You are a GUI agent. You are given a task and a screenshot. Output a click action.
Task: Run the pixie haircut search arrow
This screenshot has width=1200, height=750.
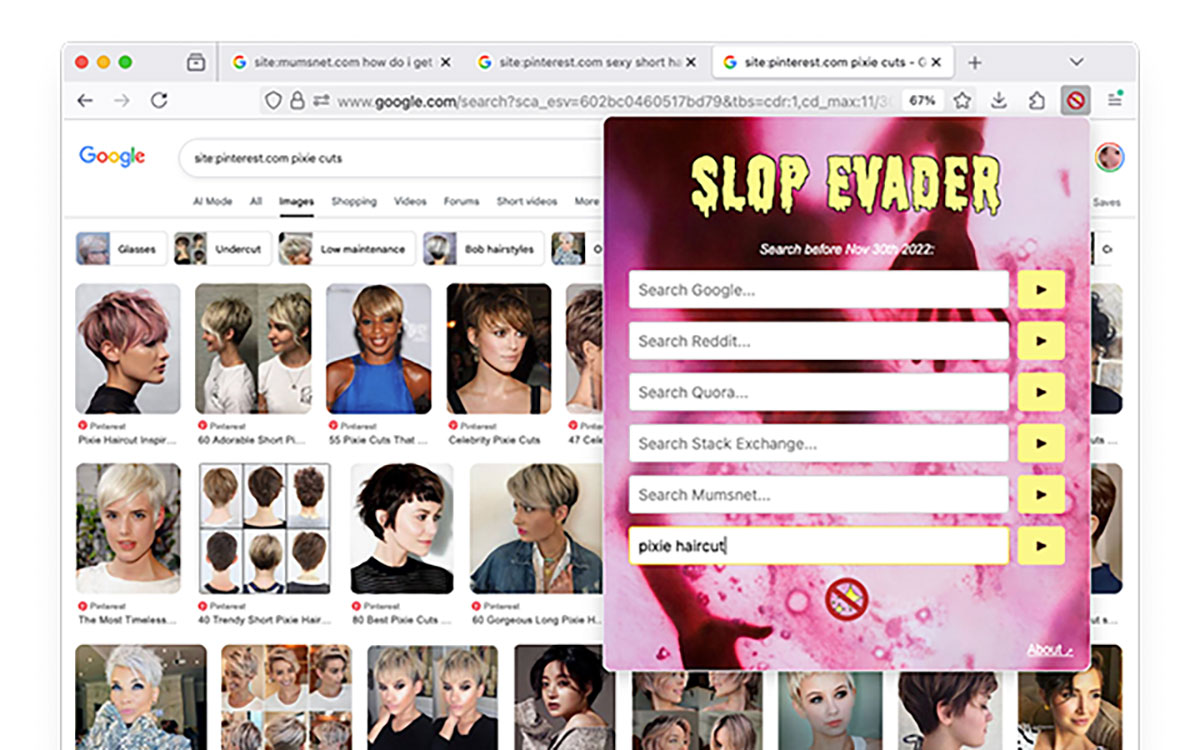point(1042,545)
